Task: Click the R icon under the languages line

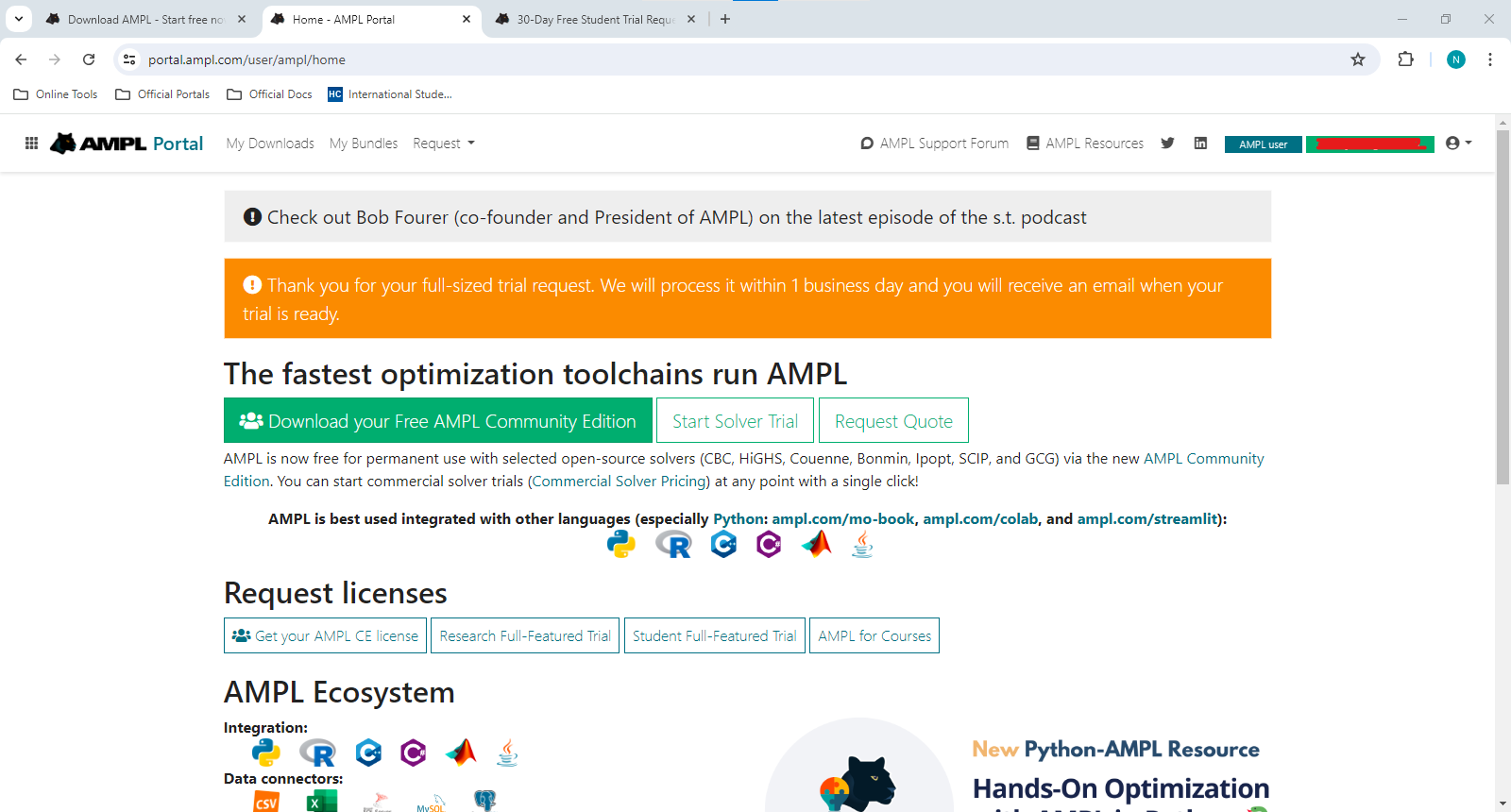Action: [673, 544]
